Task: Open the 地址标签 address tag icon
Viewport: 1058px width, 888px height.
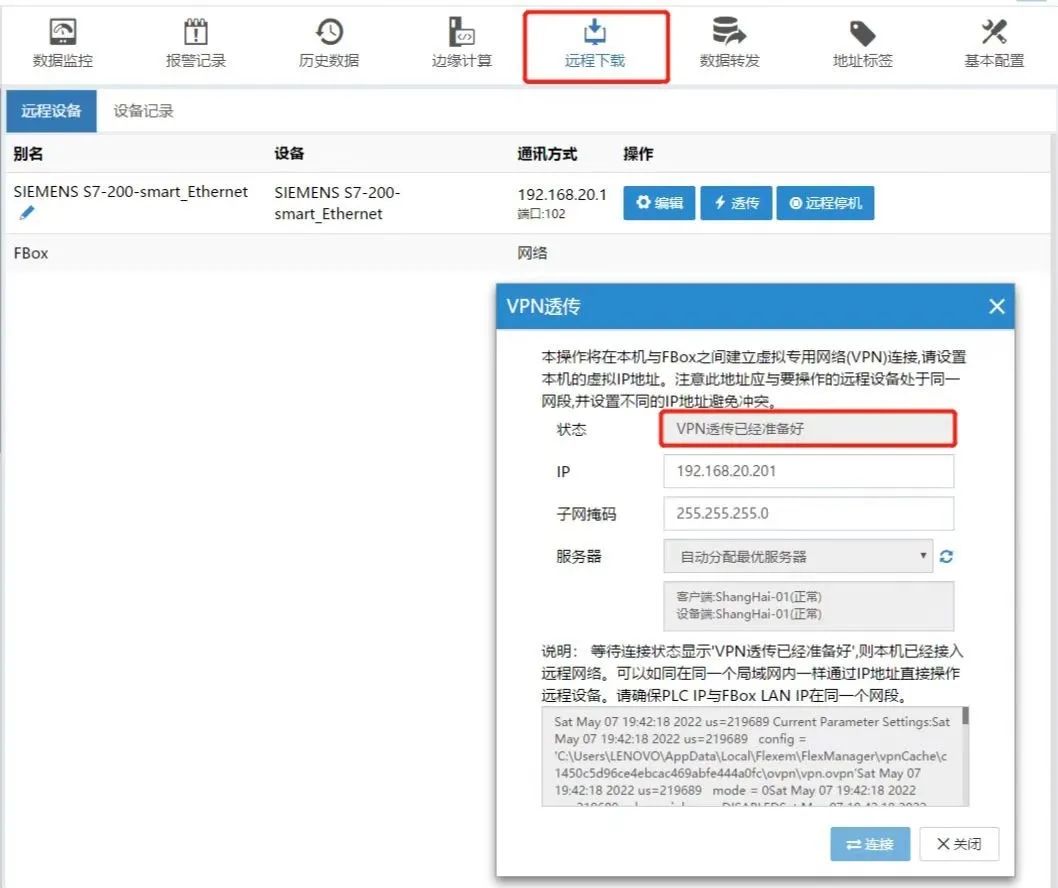Action: pos(862,44)
